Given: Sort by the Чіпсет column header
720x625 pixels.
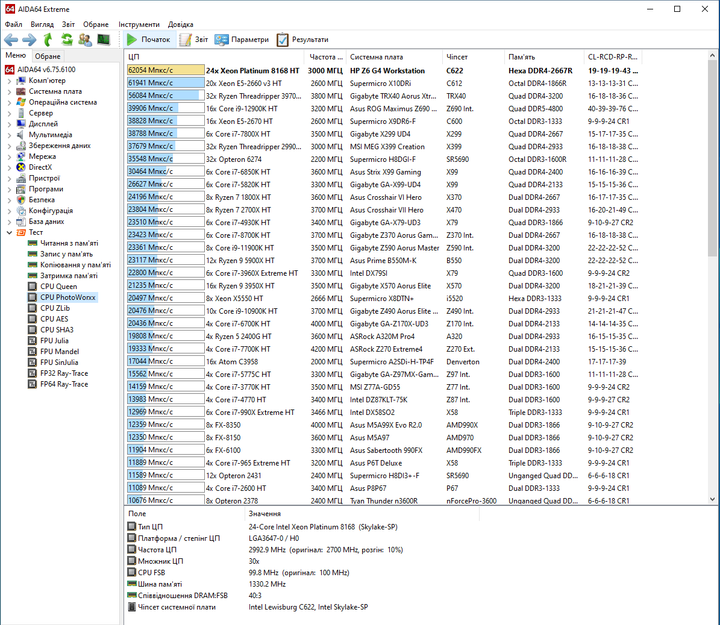Looking at the screenshot, I should (473, 57).
